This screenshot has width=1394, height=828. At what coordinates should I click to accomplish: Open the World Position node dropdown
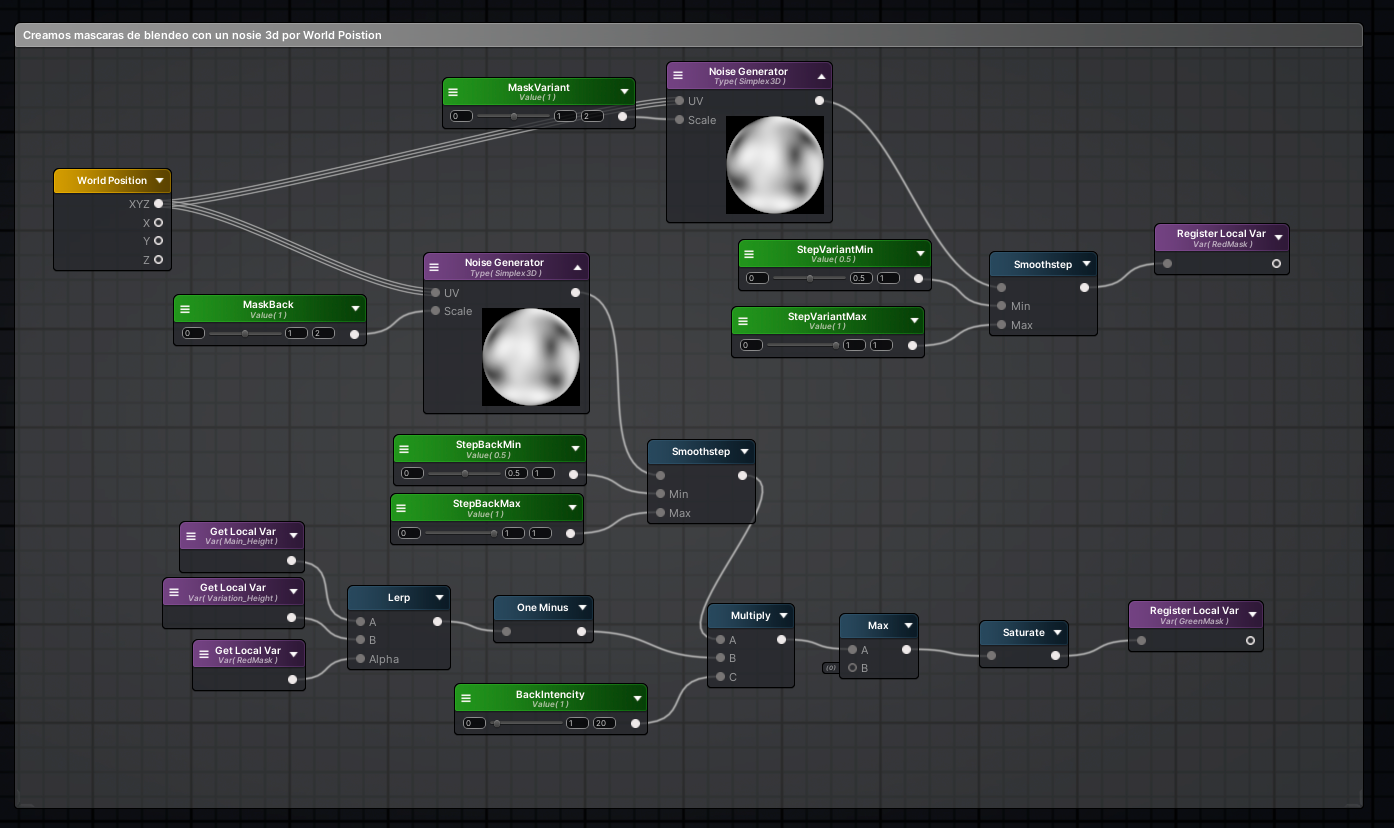tap(161, 180)
